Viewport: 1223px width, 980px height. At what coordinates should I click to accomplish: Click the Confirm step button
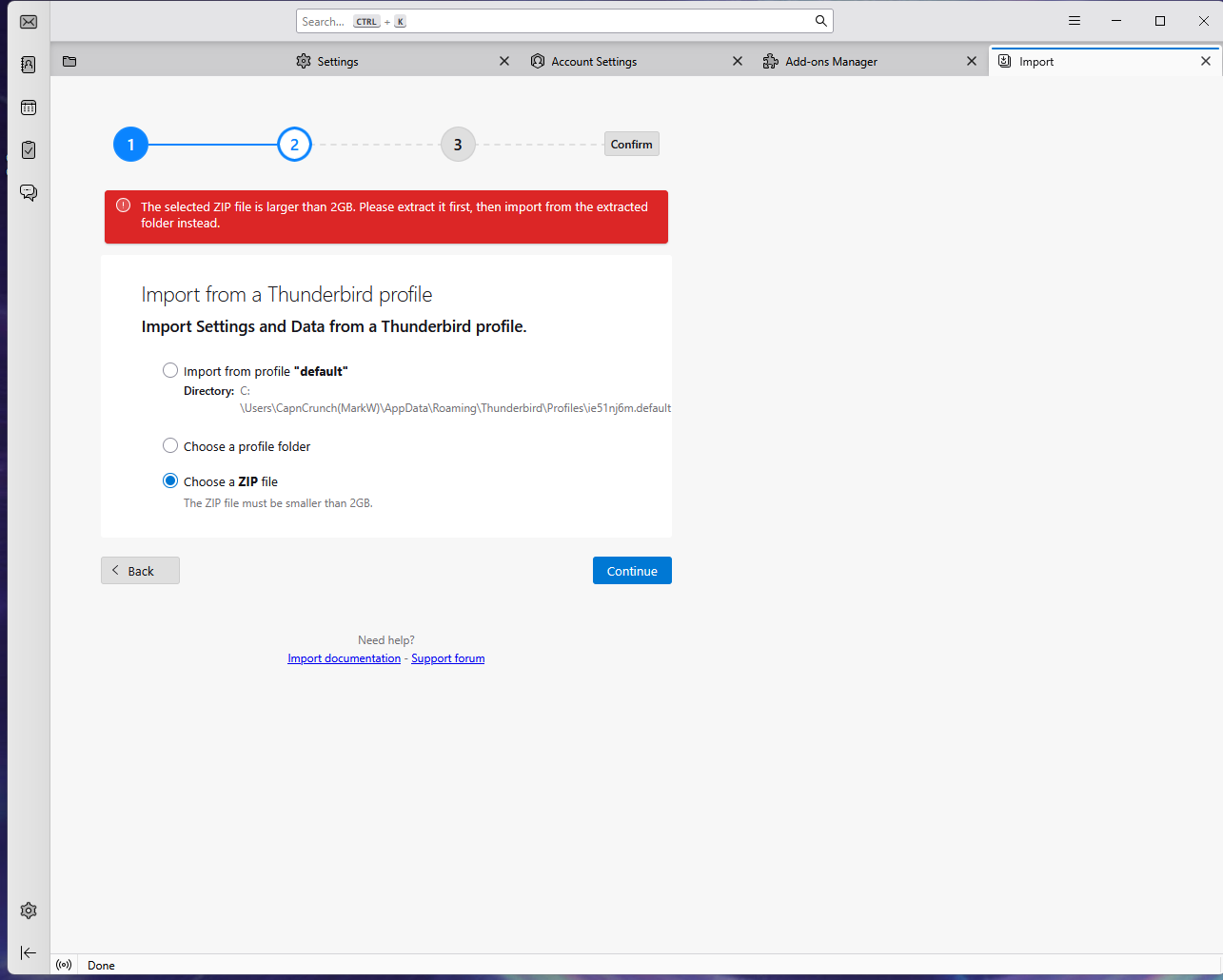pyautogui.click(x=632, y=144)
